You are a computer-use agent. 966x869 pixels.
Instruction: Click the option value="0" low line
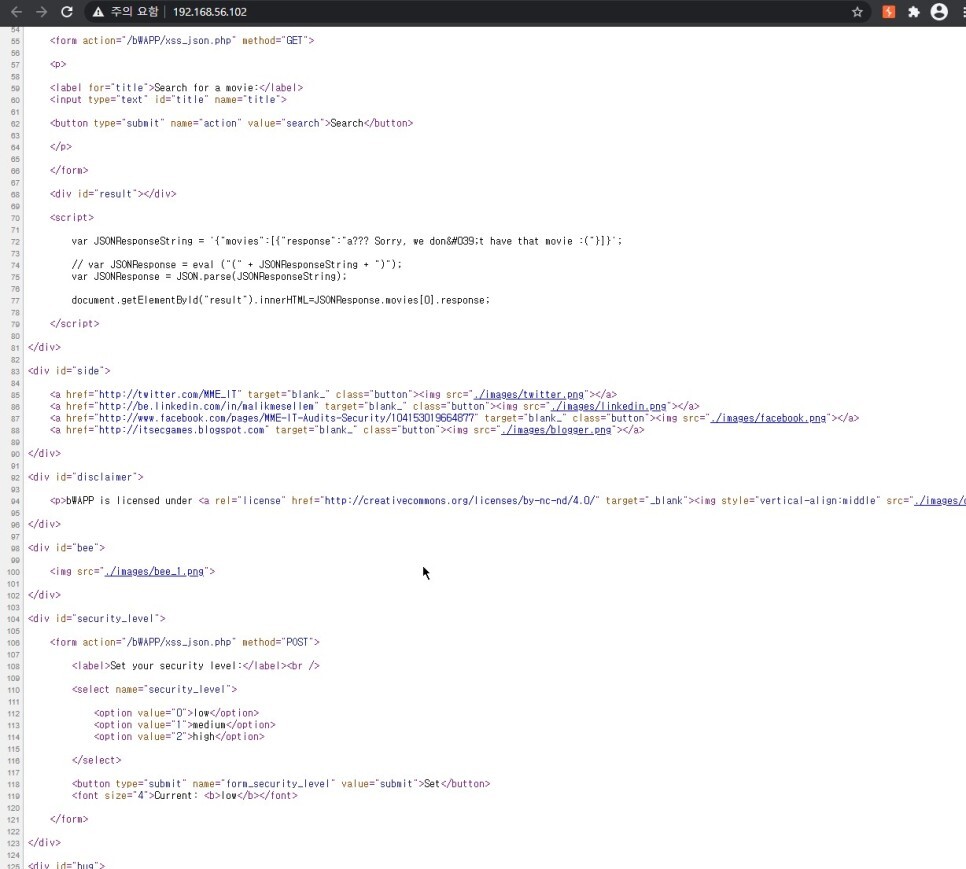point(176,713)
